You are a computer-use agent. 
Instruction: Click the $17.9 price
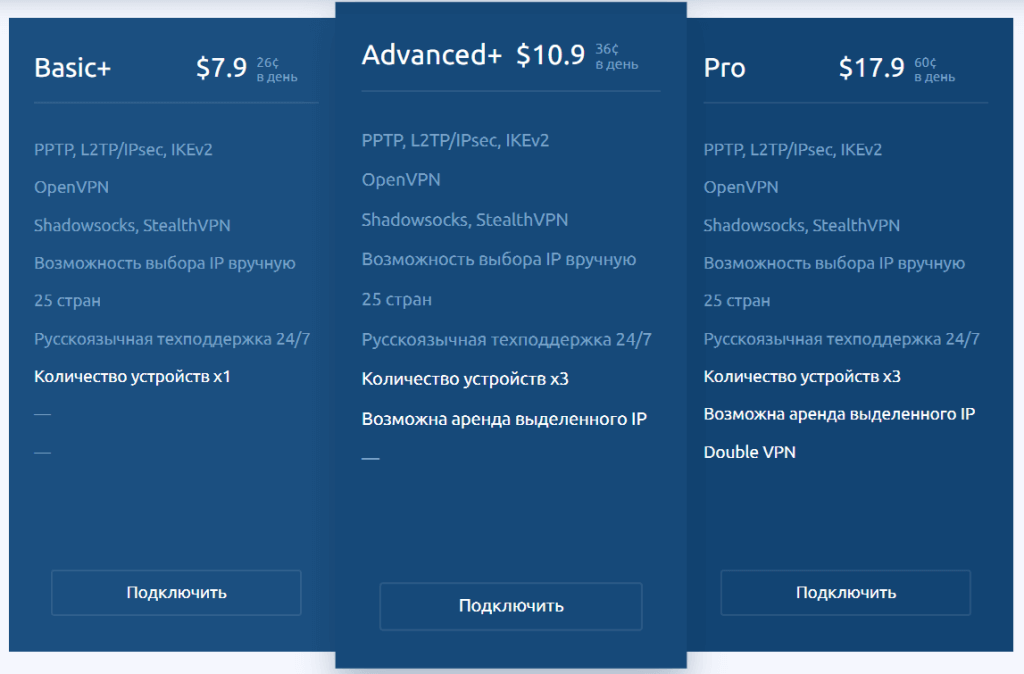871,68
